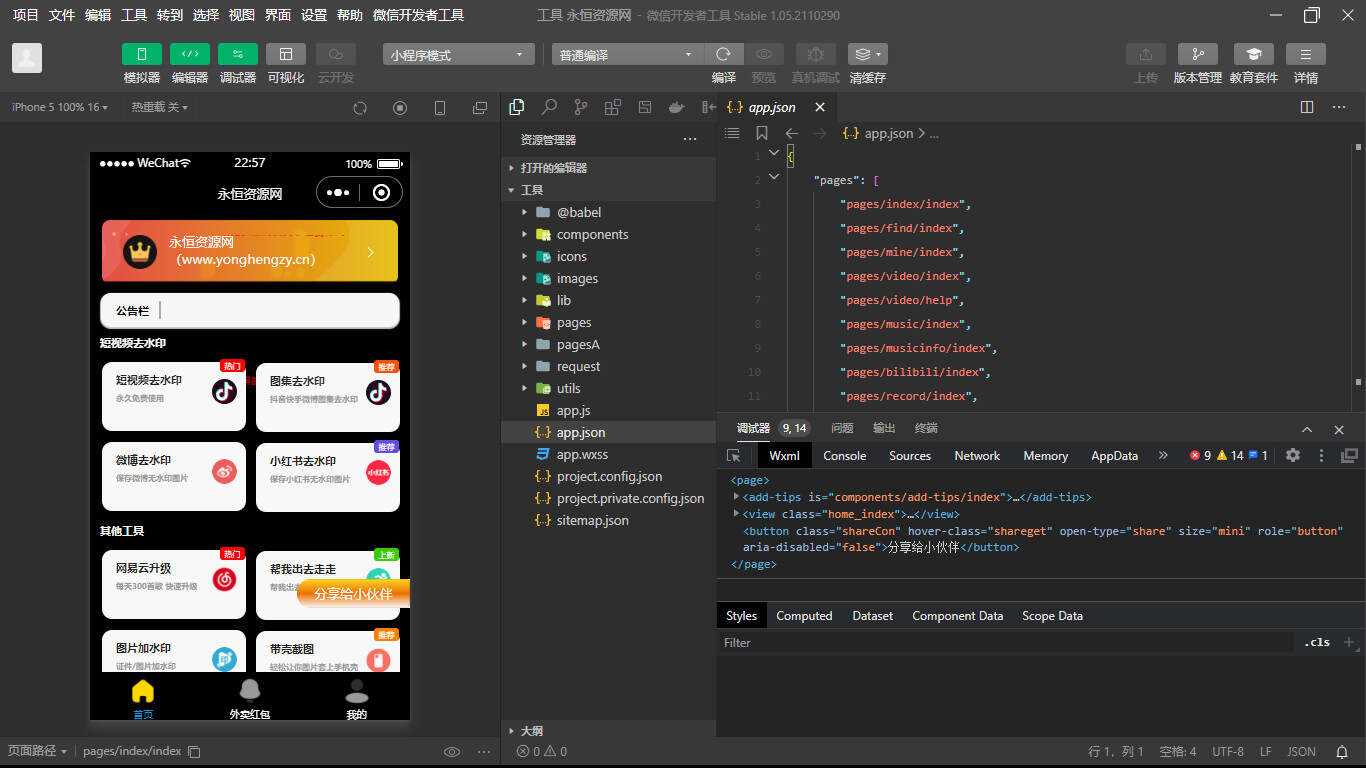Open the search icon in the sidebar
This screenshot has width=1366, height=768.
(x=549, y=107)
